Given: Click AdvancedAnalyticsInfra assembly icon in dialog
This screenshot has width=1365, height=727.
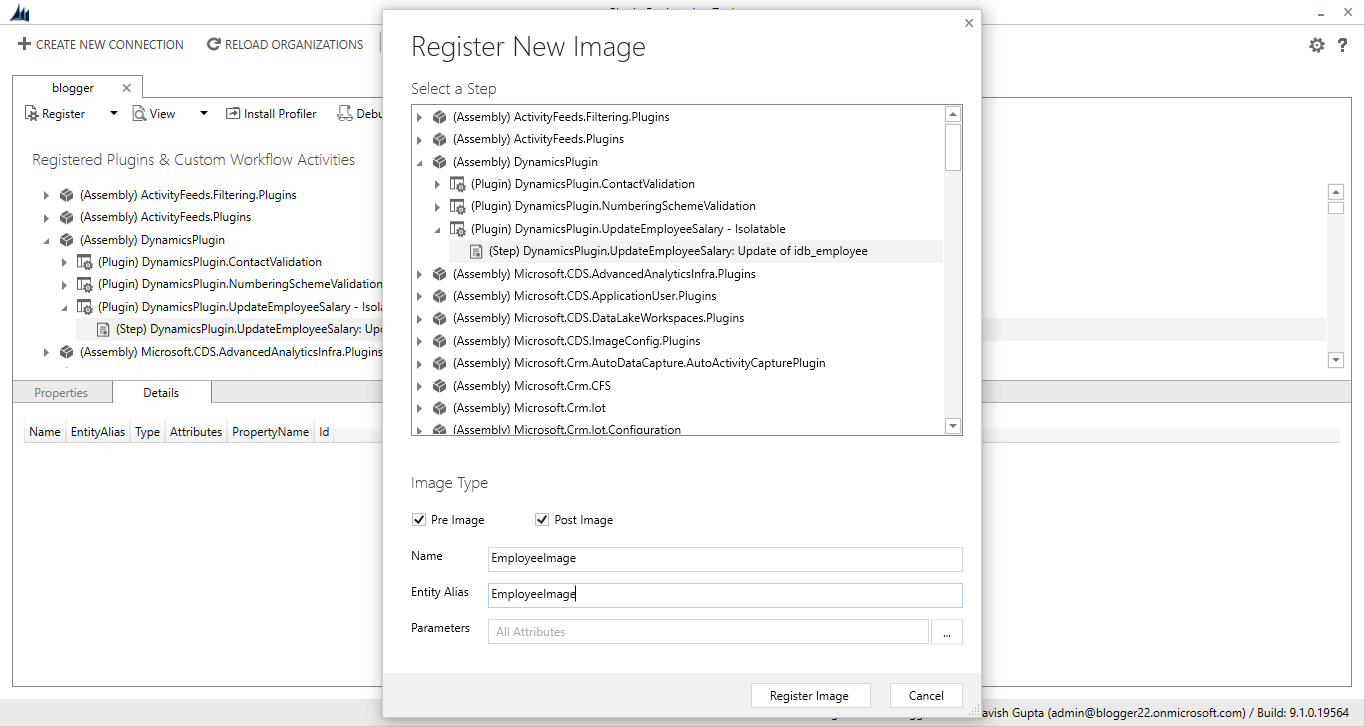Looking at the screenshot, I should coord(439,274).
